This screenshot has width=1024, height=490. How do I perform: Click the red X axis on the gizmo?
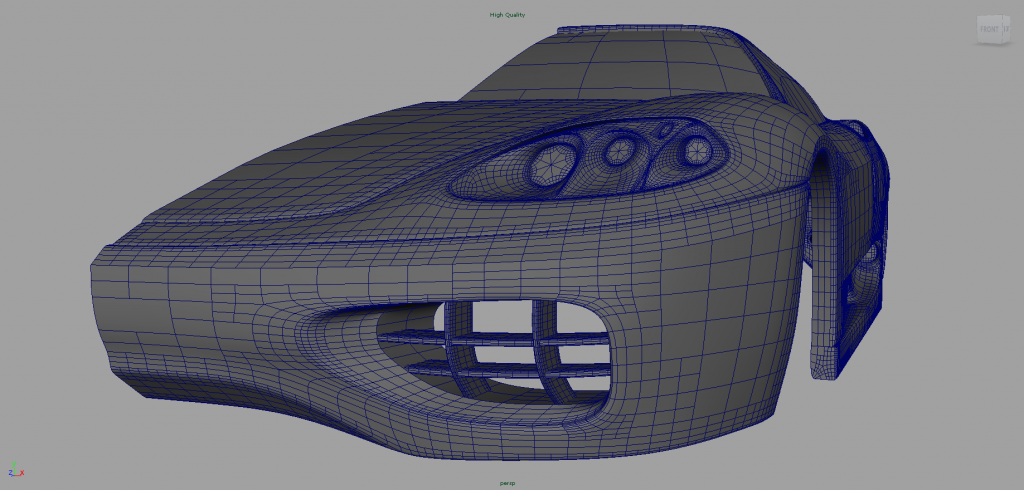pos(21,473)
